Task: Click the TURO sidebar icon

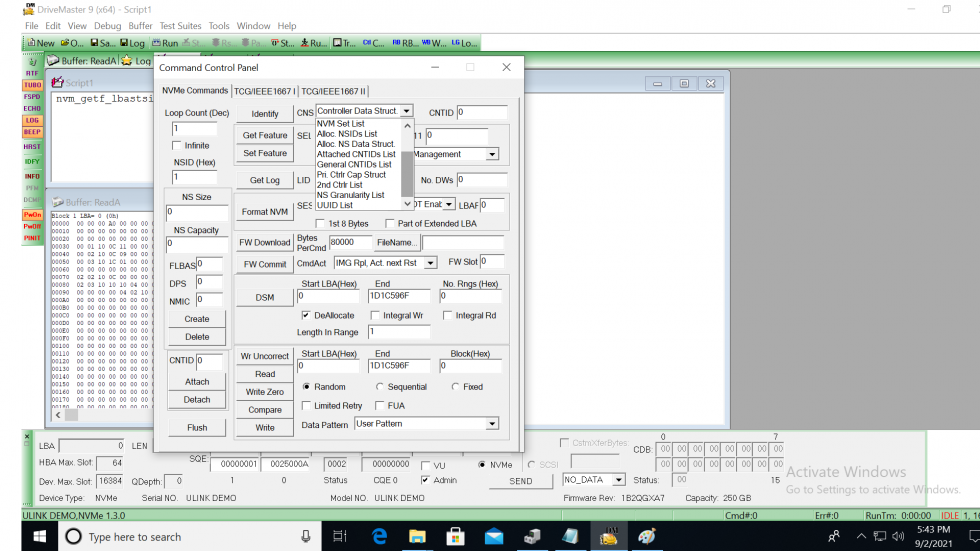Action: tap(32, 85)
